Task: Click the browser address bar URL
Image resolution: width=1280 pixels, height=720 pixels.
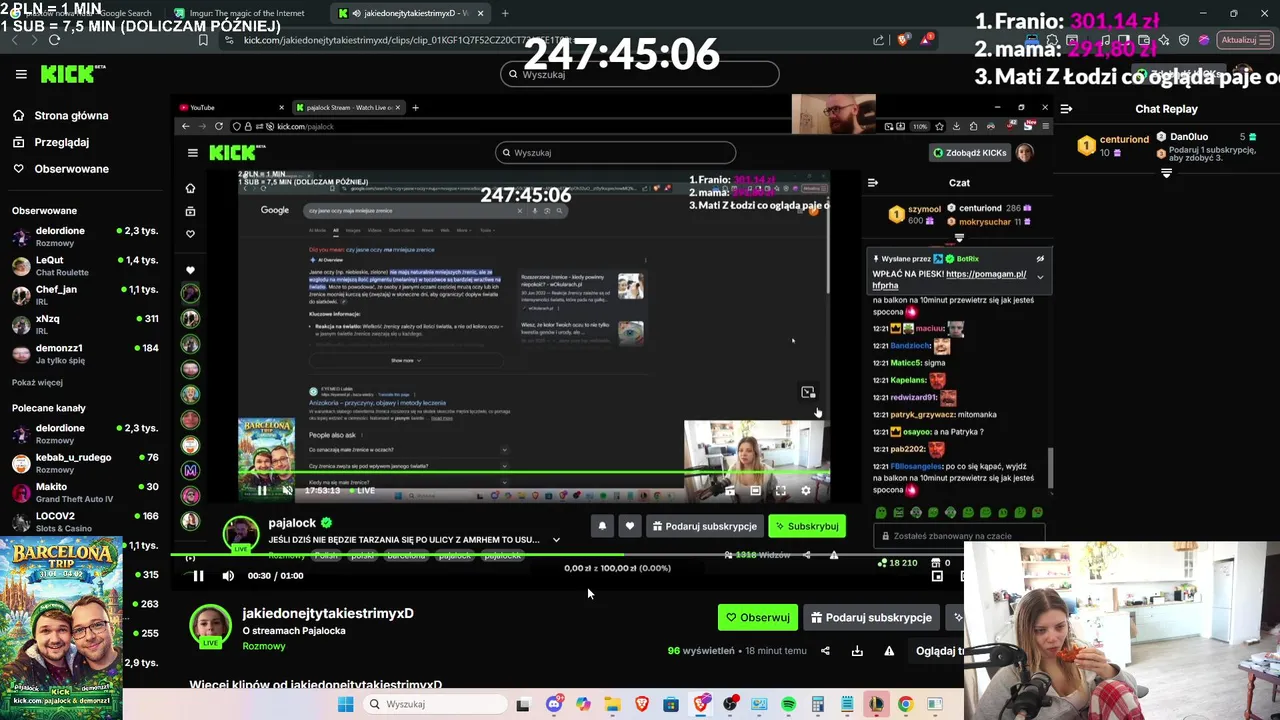Action: (407, 40)
